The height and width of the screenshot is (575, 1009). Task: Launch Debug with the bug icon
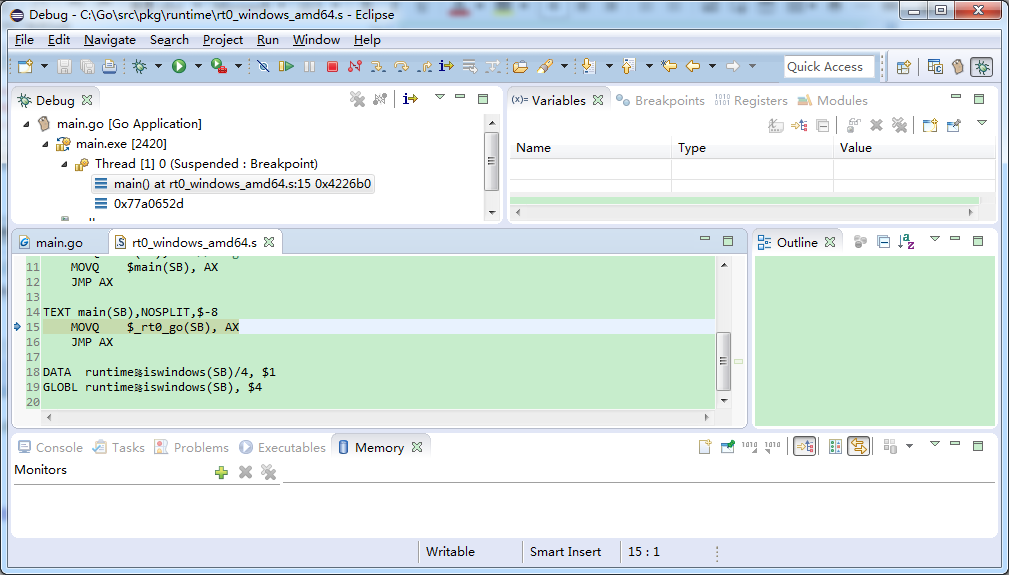tap(139, 66)
